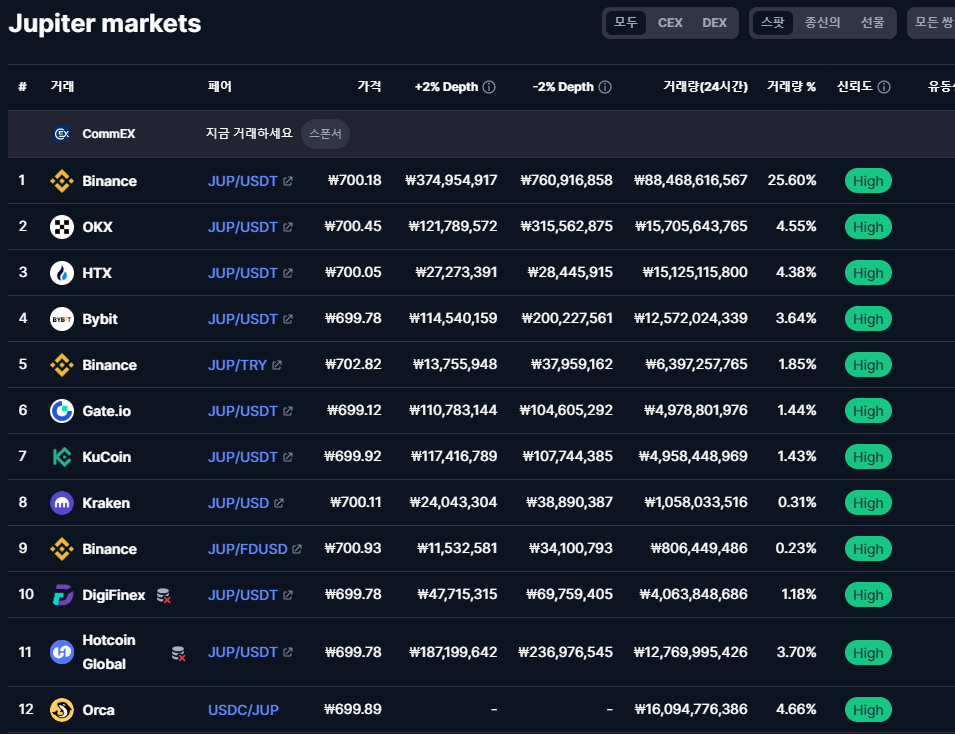
Task: Click the info icon beside 신뢰도
Action: (884, 87)
